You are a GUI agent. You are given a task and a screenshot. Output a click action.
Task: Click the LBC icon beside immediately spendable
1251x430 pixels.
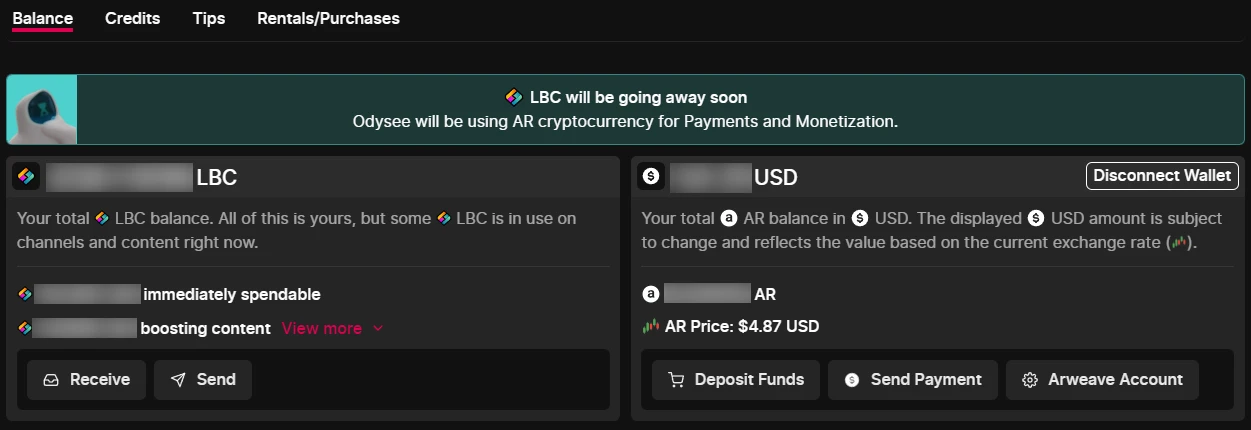point(25,294)
